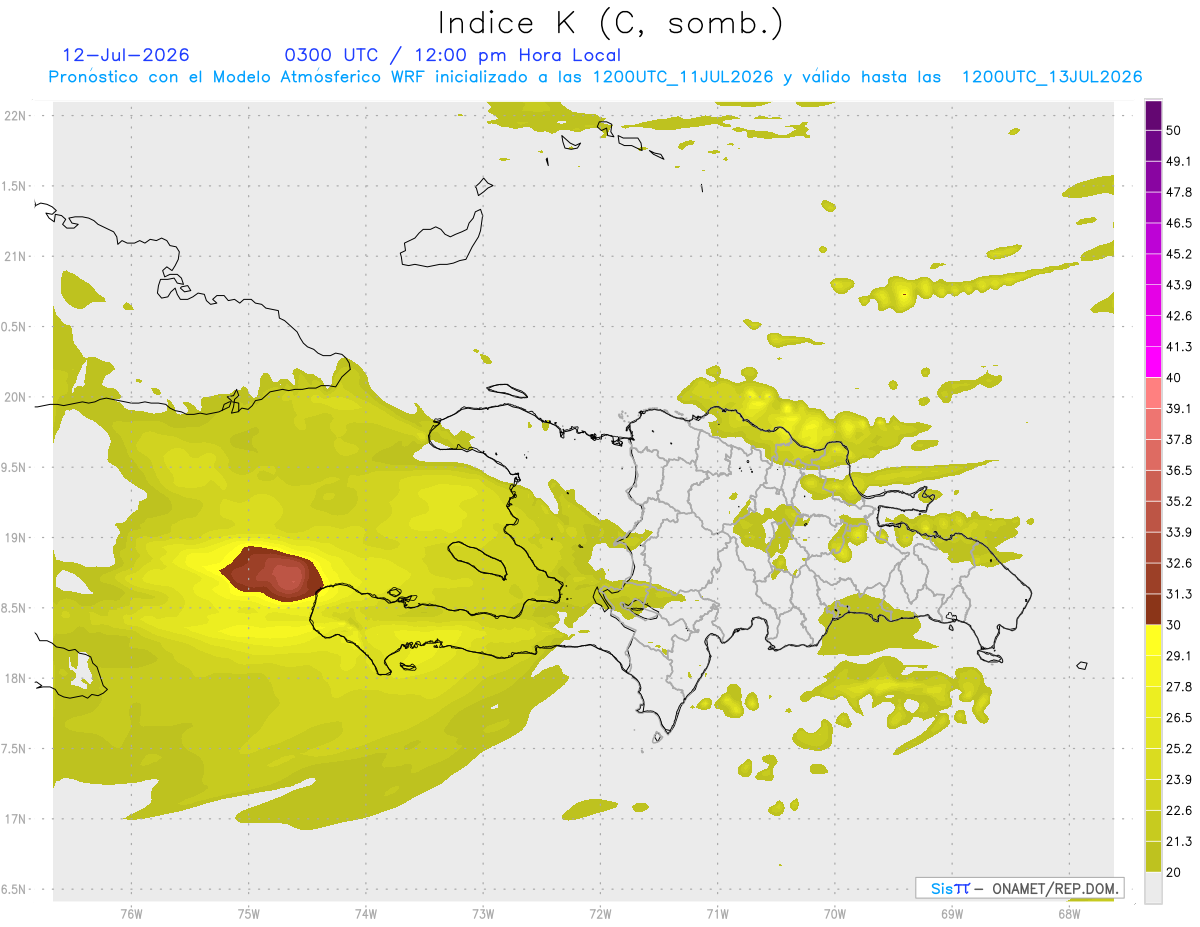Click the "22N" latitude label

tap(15, 115)
